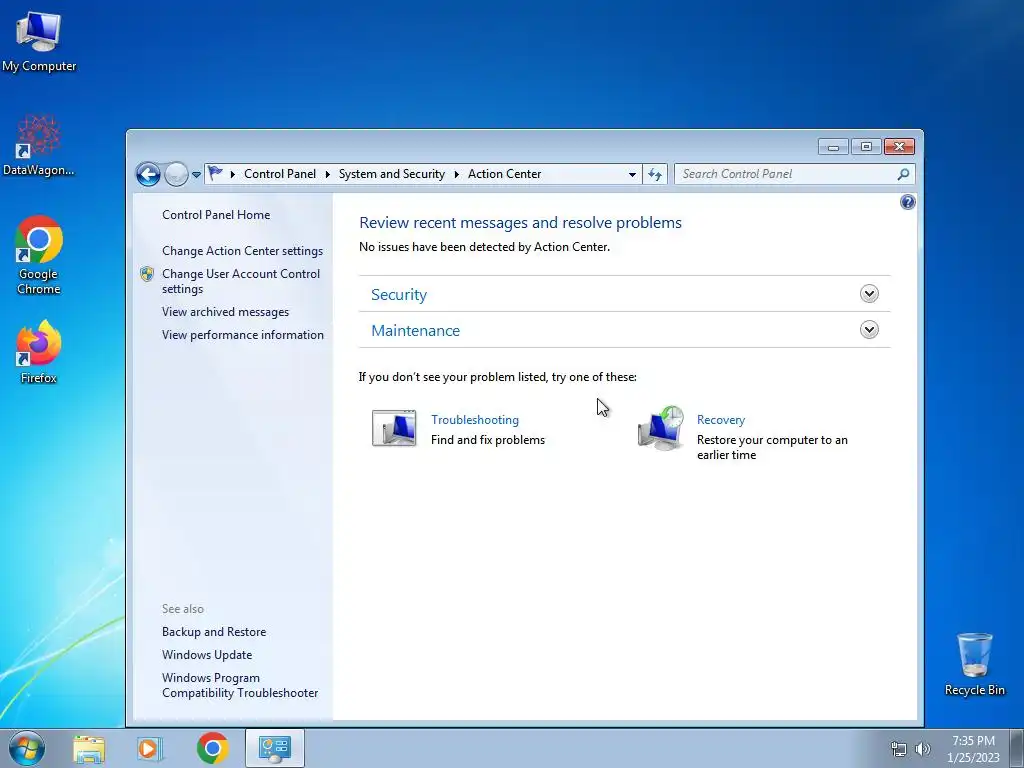Open the Troubleshooting link
Viewport: 1024px width, 768px height.
point(475,420)
